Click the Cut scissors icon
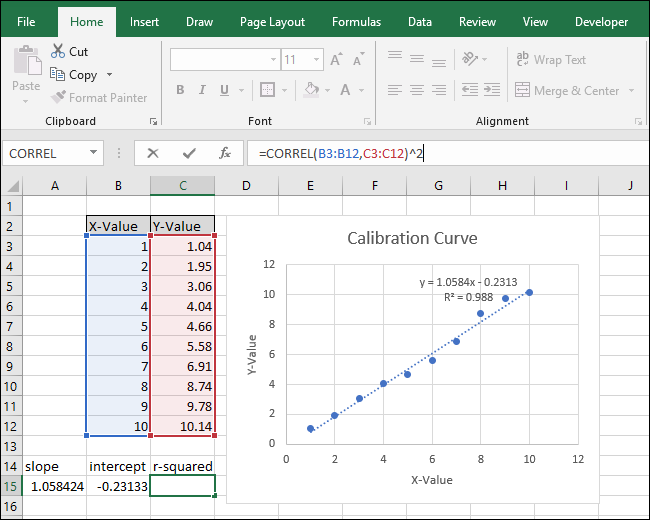Screen dimensions: 650x520 point(57,52)
